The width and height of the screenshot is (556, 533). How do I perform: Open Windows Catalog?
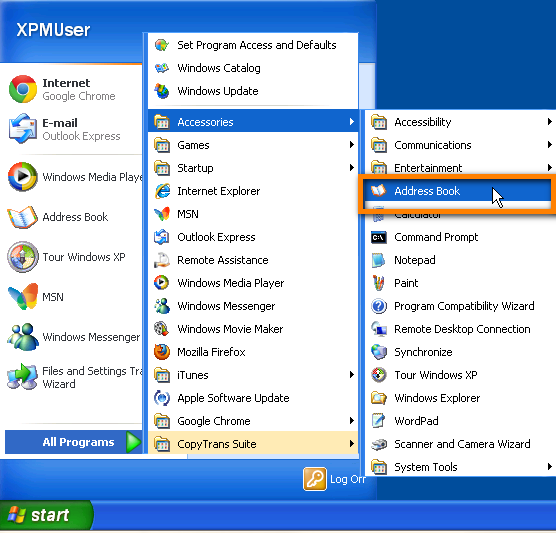pos(253,68)
